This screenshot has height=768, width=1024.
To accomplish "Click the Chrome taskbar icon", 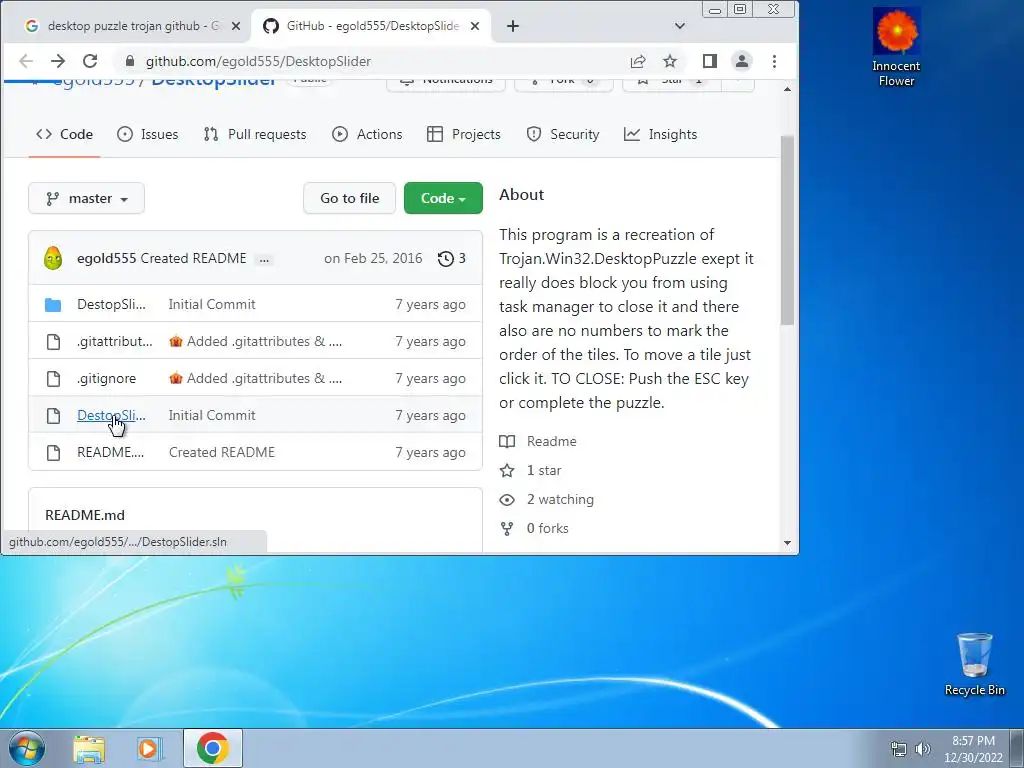I will (213, 748).
